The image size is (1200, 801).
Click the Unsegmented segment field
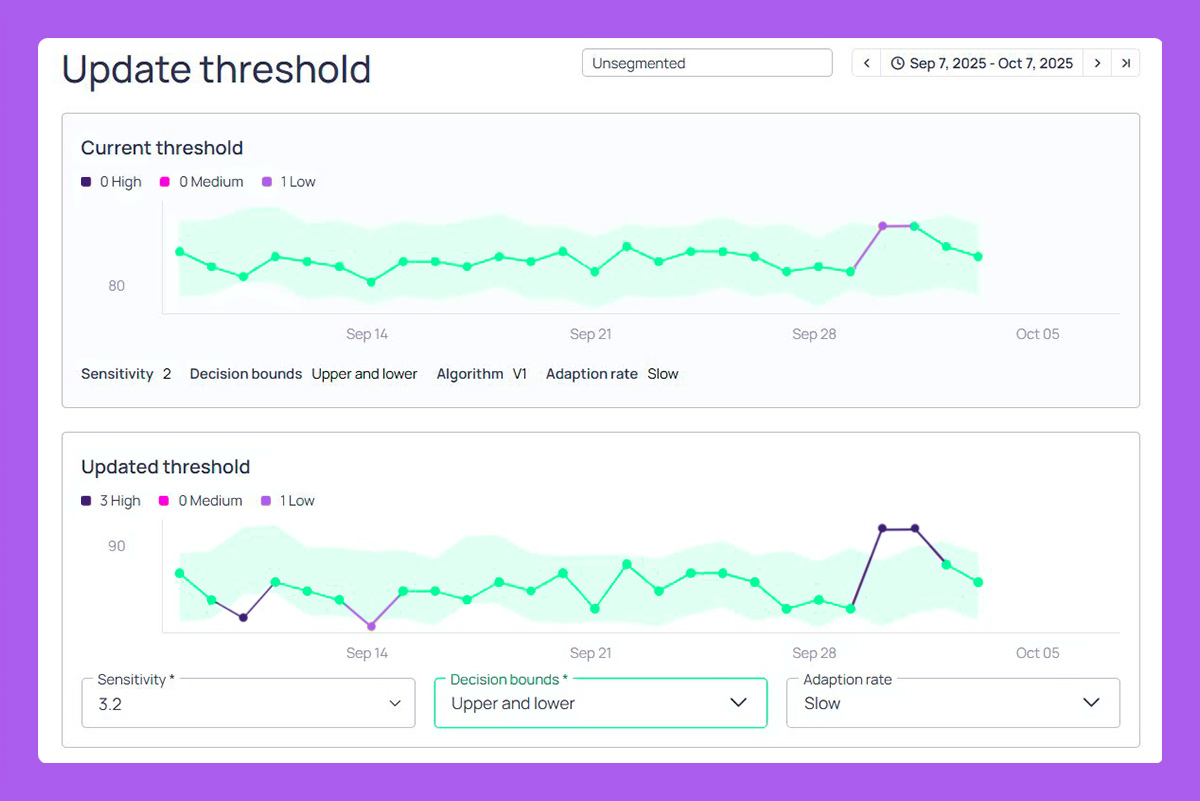(x=706, y=63)
